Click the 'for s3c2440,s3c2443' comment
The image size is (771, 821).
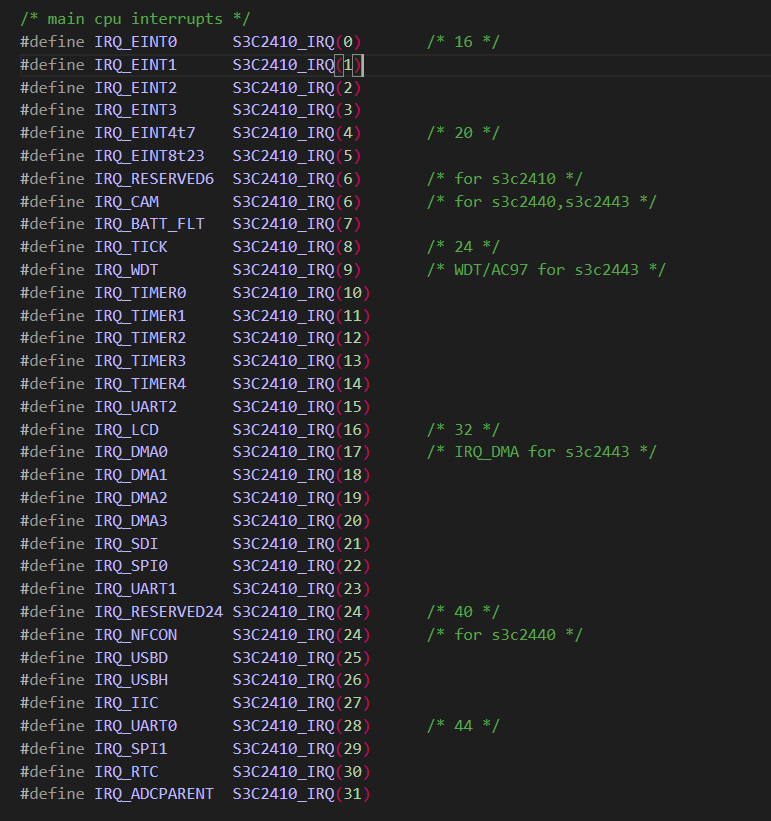(542, 202)
